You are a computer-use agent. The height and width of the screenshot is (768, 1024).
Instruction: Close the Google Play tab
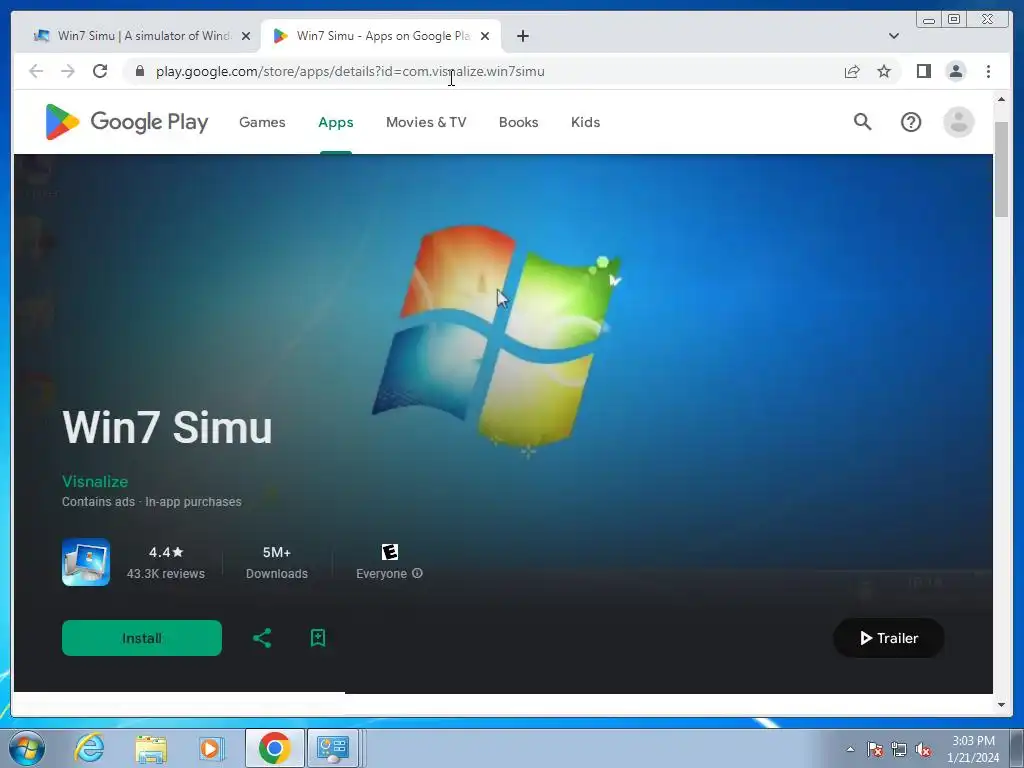pyautogui.click(x=485, y=36)
